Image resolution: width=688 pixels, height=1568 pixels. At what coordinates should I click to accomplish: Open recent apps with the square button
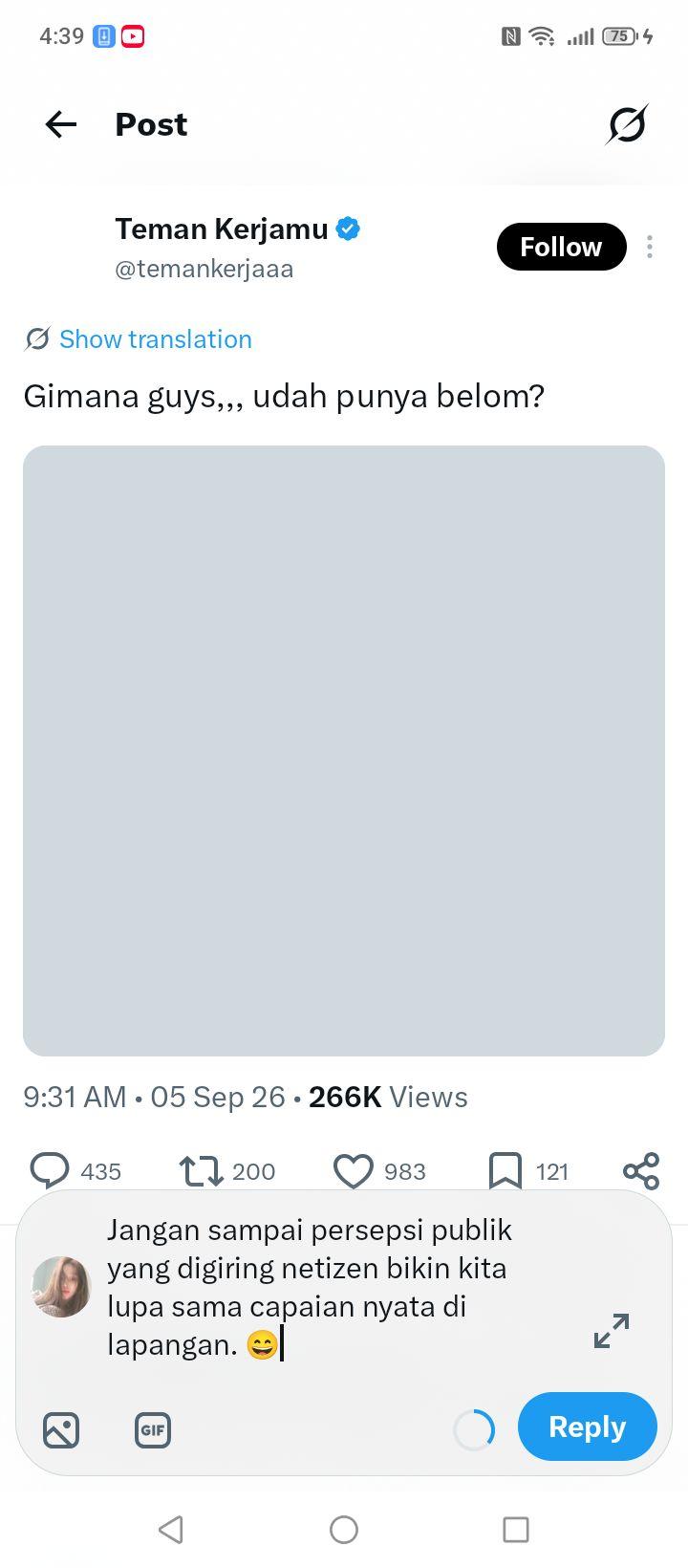coord(516,1530)
